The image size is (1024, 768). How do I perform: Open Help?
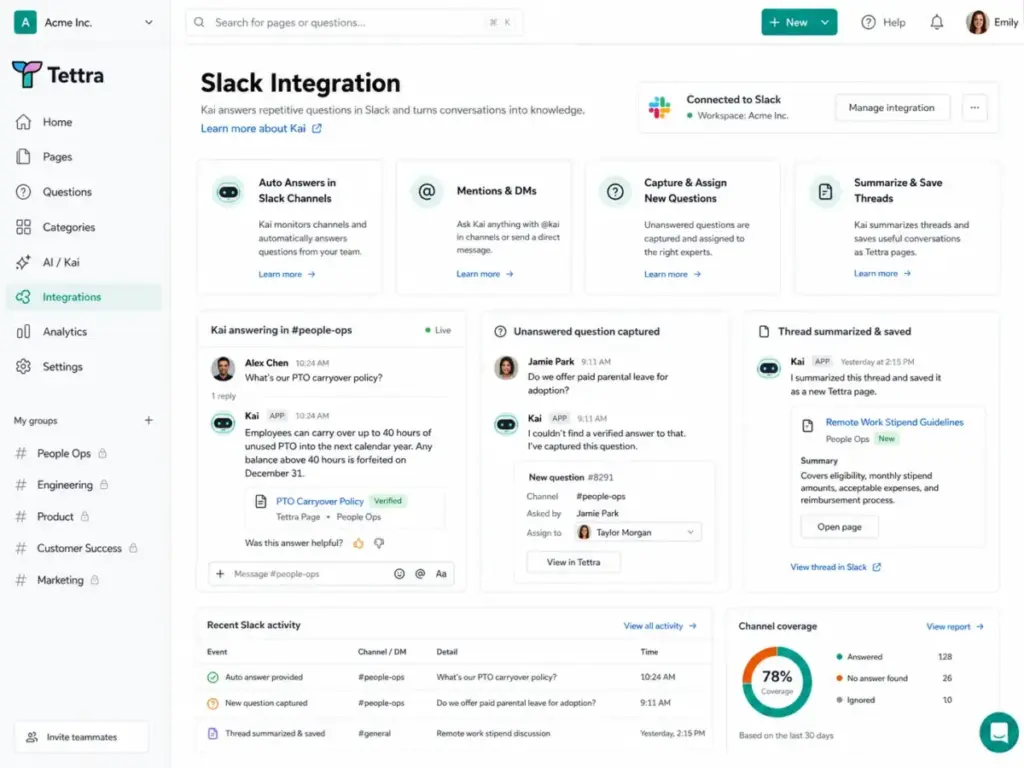pyautogui.click(x=883, y=22)
